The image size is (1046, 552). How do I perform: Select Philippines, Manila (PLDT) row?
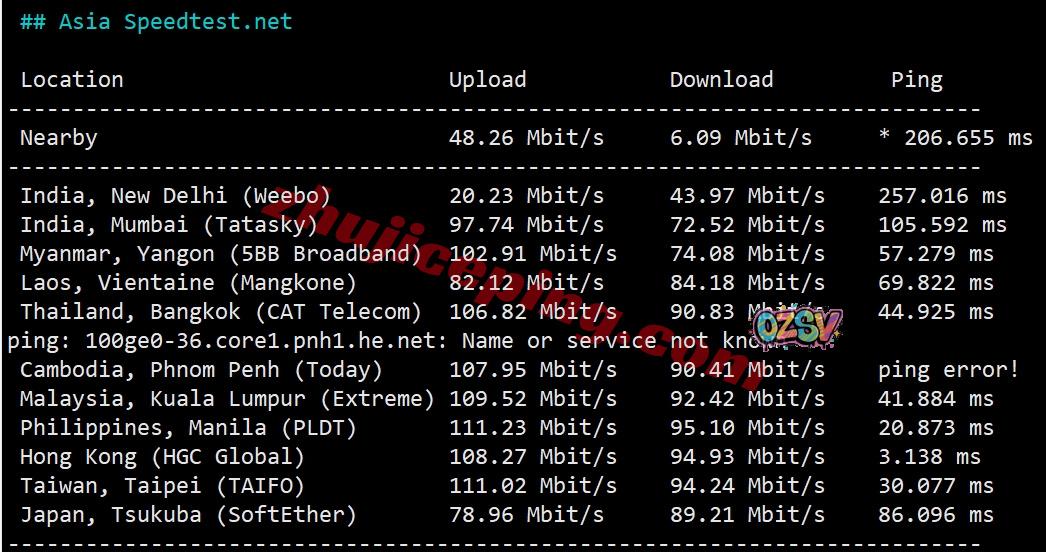188,428
